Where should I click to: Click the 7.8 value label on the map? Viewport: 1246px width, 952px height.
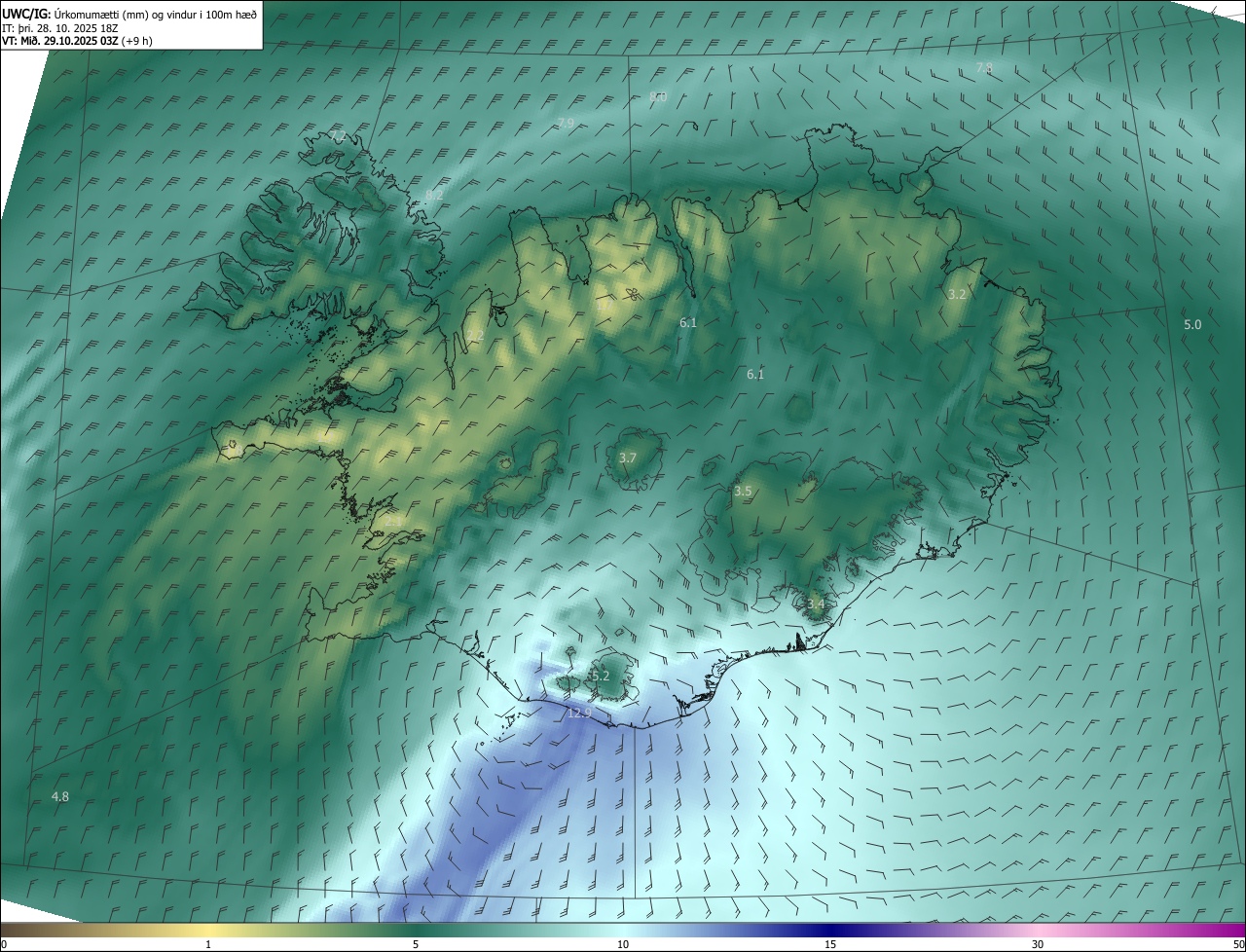point(984,67)
